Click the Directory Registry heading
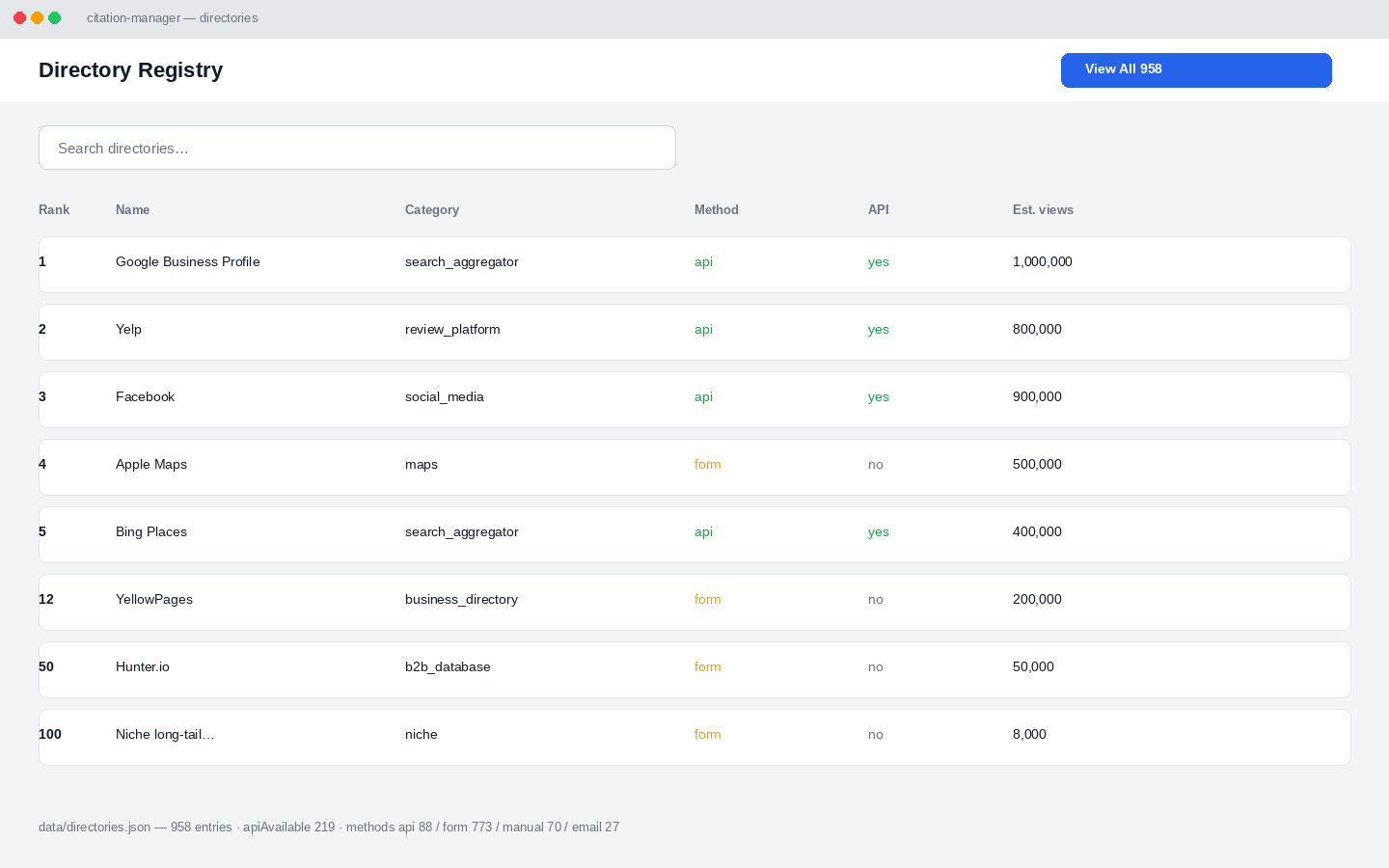Screen dimensions: 1389x868 point(130,70)
